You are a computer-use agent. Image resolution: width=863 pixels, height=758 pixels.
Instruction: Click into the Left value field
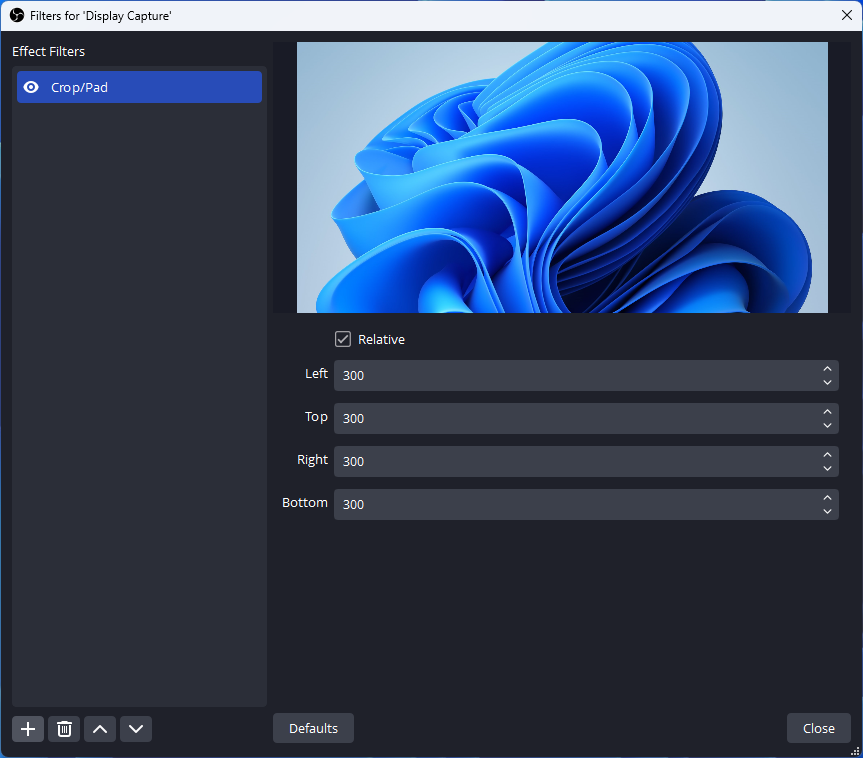click(570, 376)
